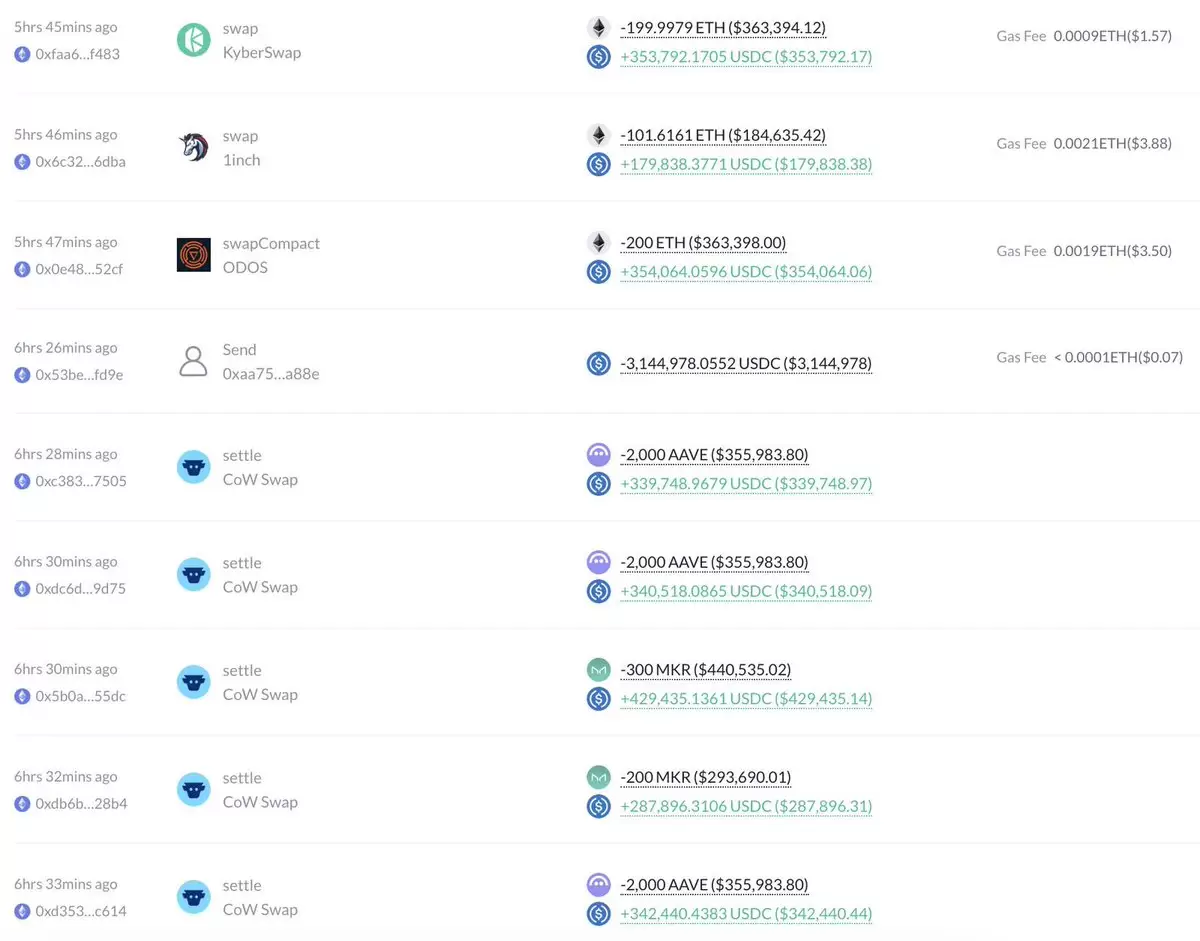
Task: Click USDC icon beside +342,440.4383 USDC
Action: [x=598, y=914]
